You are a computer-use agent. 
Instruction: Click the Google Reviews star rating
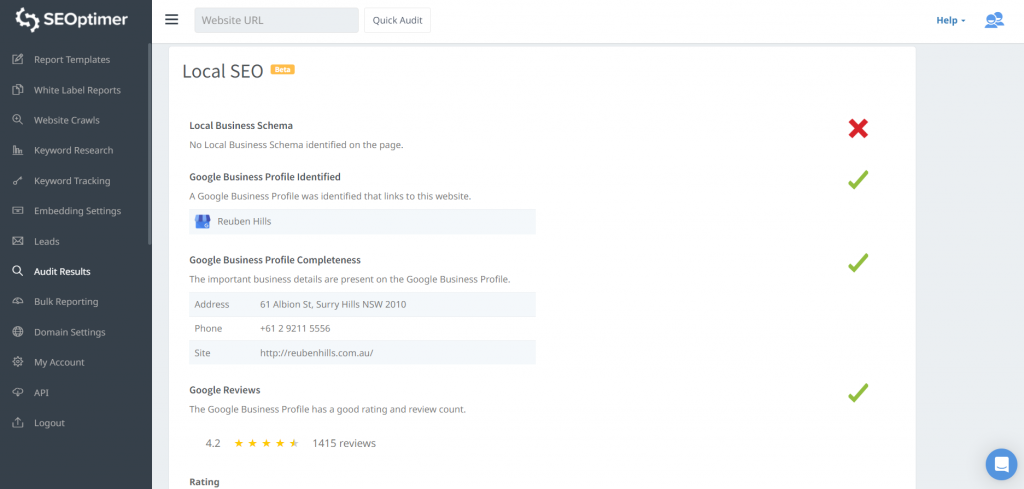coord(266,443)
